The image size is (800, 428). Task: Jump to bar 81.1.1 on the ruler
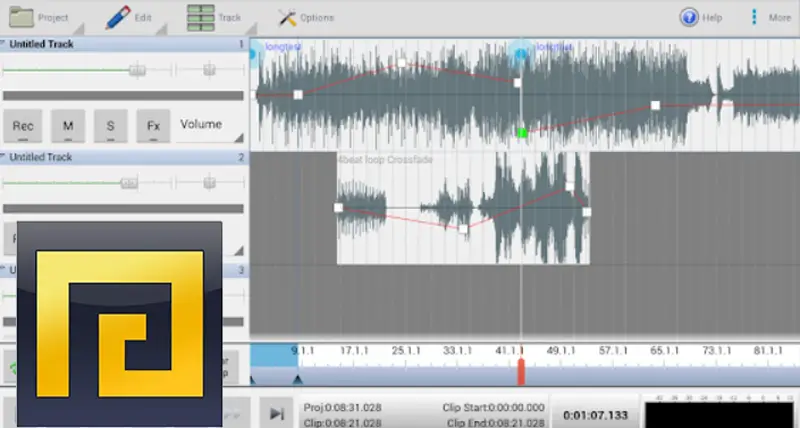point(768,351)
